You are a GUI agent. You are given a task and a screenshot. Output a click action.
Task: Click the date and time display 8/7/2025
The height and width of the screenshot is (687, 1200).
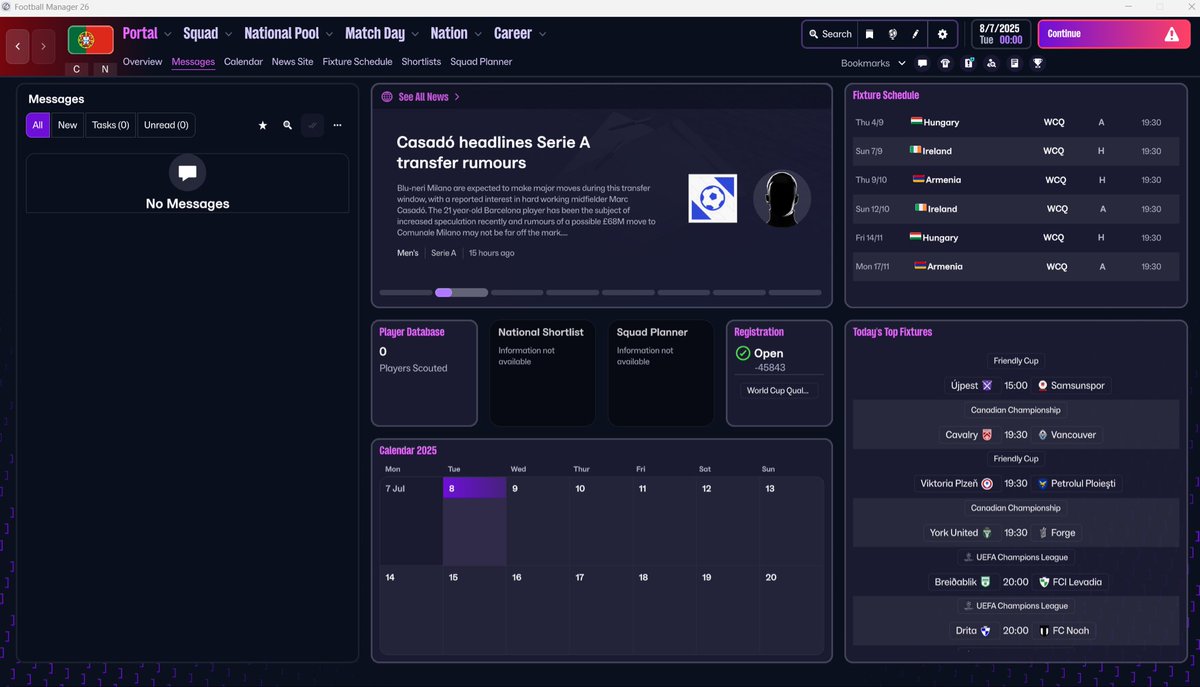pyautogui.click(x=1000, y=34)
